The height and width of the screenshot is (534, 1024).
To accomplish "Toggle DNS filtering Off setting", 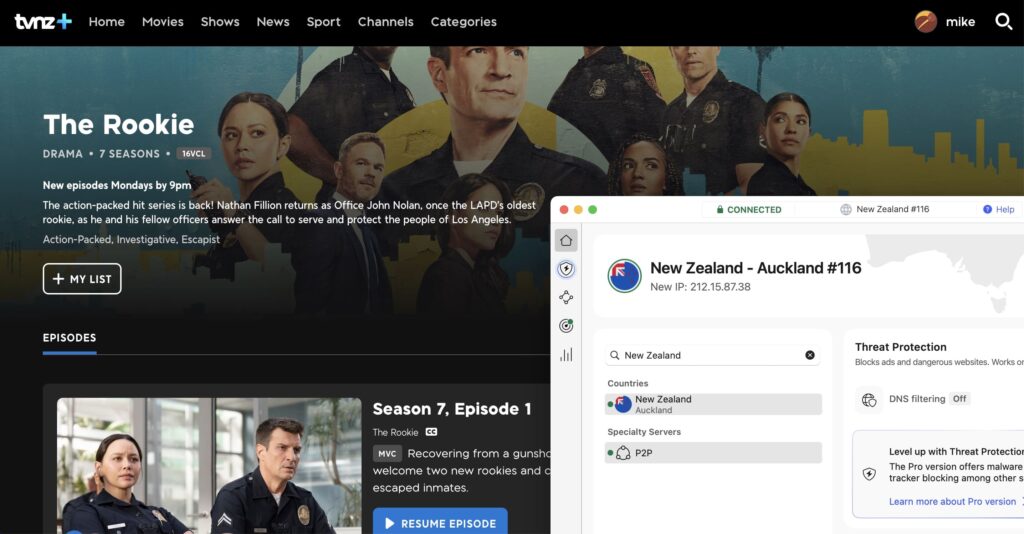I will tap(959, 399).
